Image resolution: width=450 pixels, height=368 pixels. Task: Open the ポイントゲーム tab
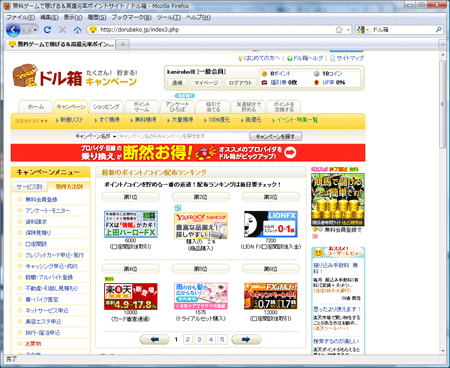tap(142, 107)
